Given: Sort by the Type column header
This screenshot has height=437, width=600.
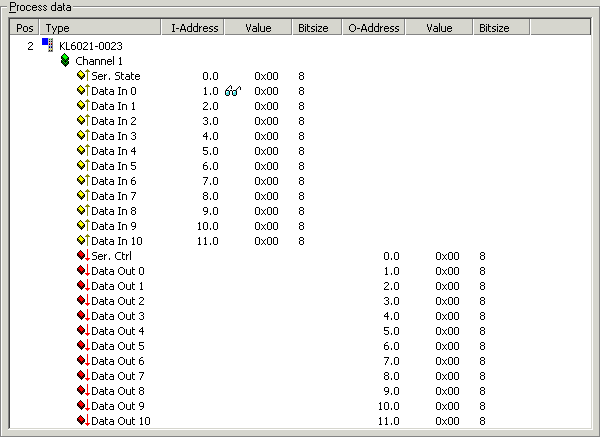Looking at the screenshot, I should tap(100, 28).
